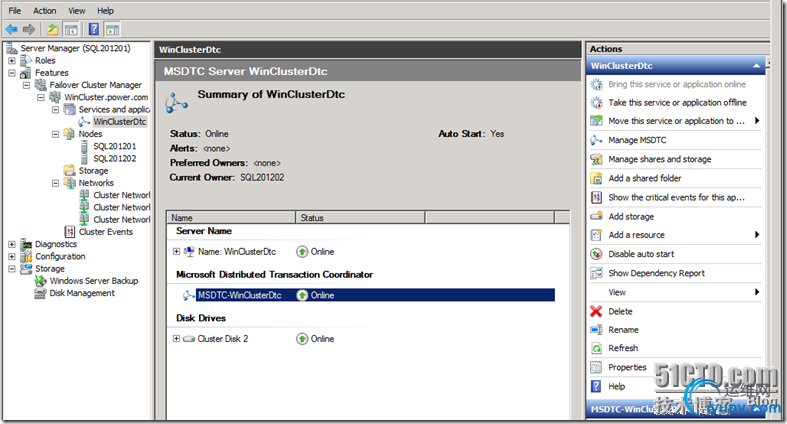This screenshot has height=424, width=787.
Task: Click Disable auto start action
Action: [x=641, y=254]
